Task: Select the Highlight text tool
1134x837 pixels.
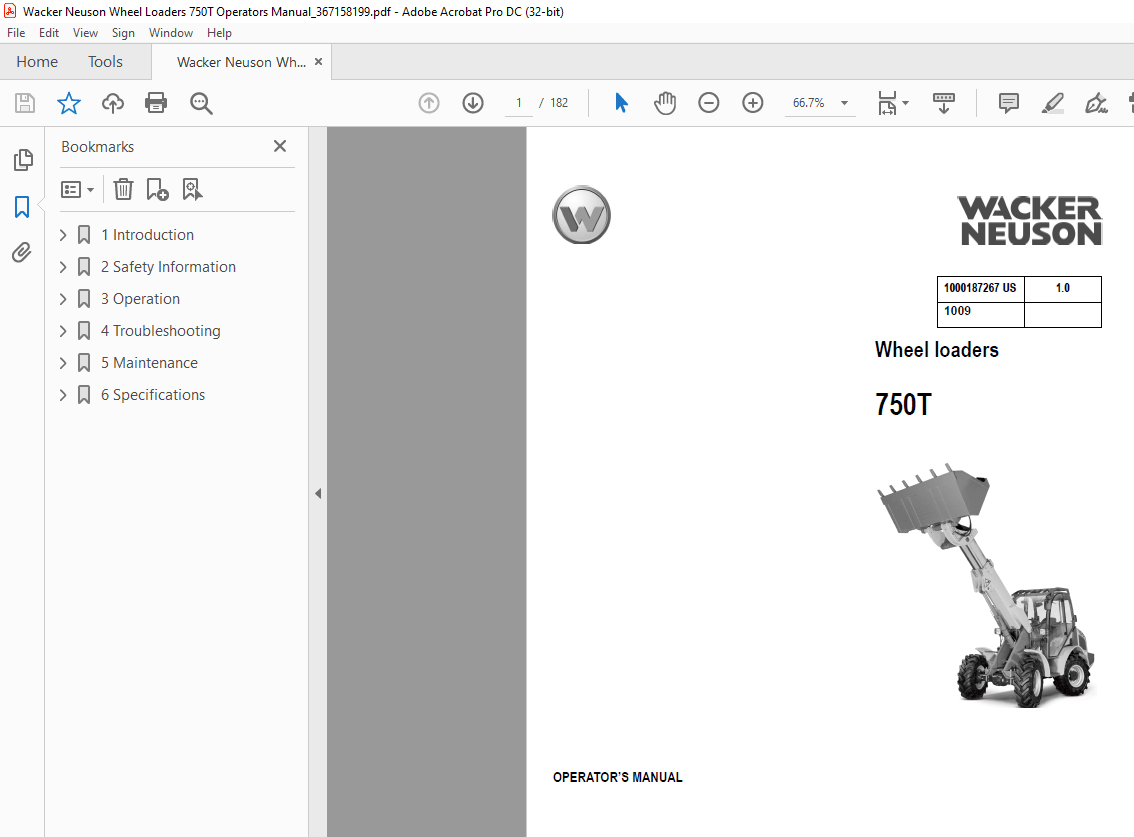Action: tap(1052, 102)
